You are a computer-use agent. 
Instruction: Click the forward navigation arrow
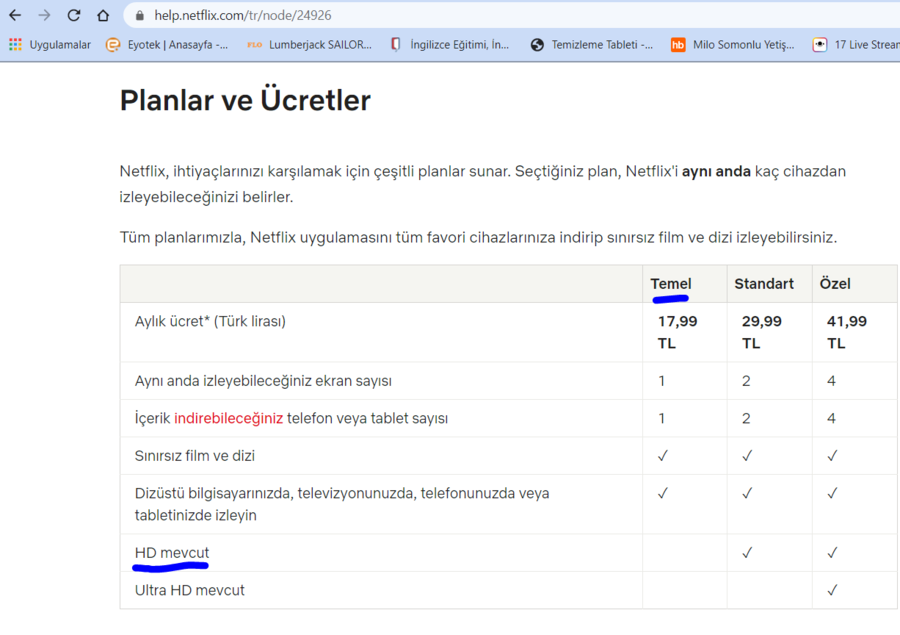tap(44, 15)
